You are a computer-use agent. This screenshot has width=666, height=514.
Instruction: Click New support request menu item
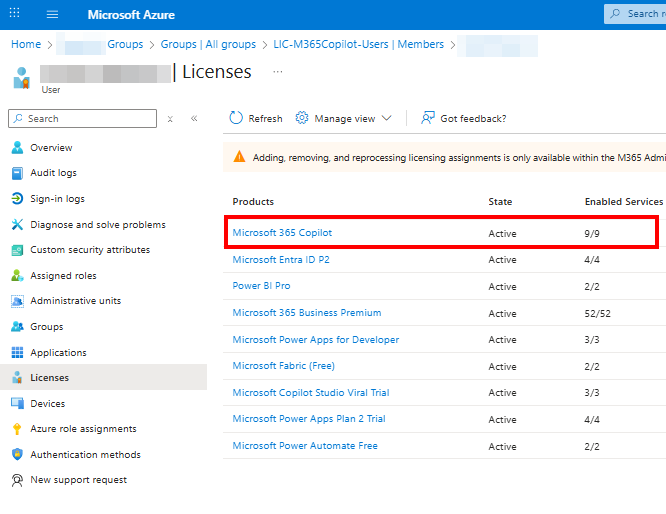(79, 480)
